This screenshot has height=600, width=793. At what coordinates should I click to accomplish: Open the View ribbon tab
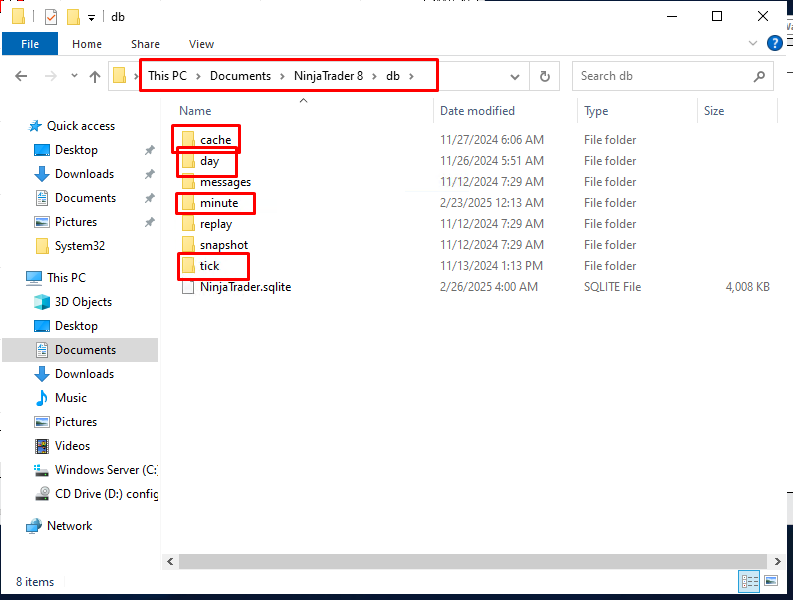pos(201,44)
